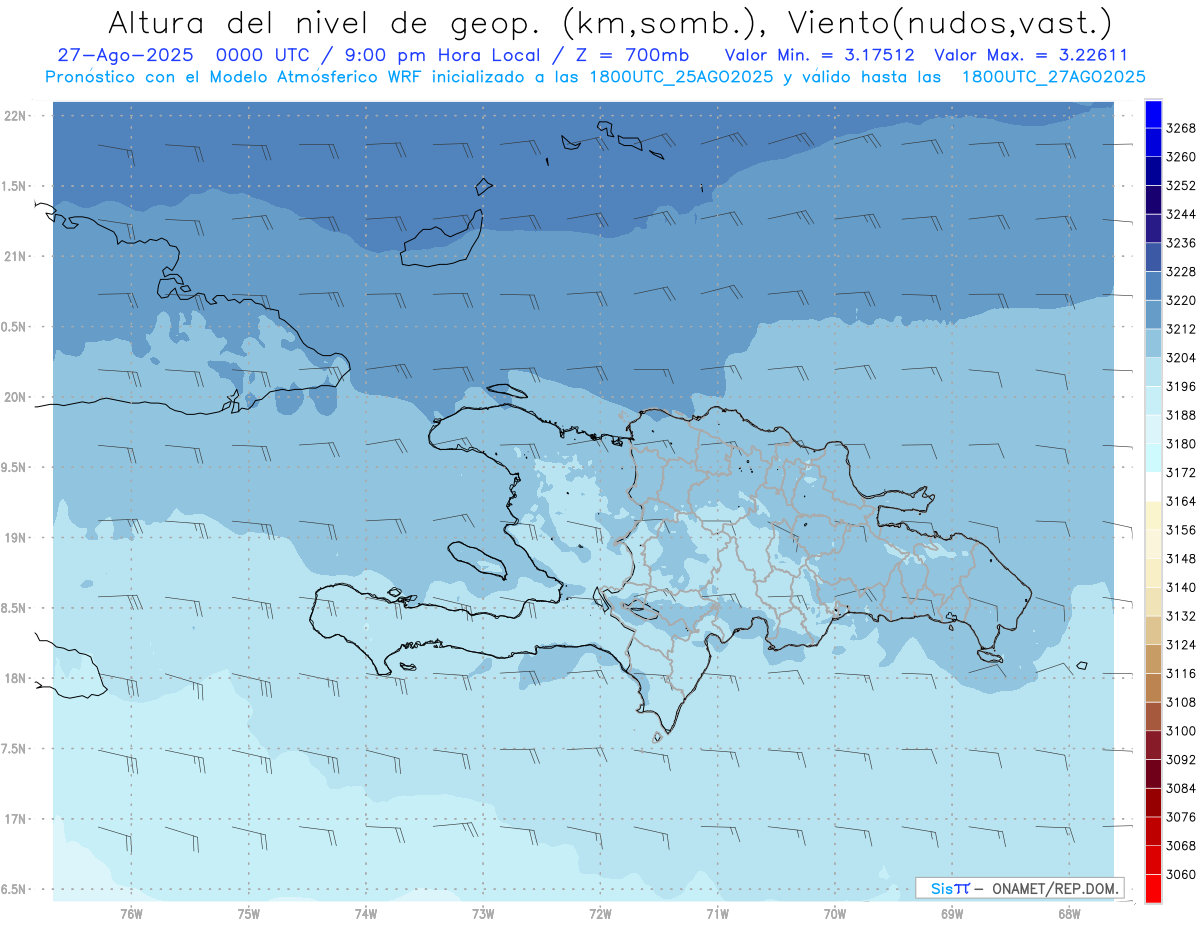The image size is (1200, 927).
Task: Pick the dark maroon swatch between 3092 and 3084
Action: pyautogui.click(x=1153, y=774)
